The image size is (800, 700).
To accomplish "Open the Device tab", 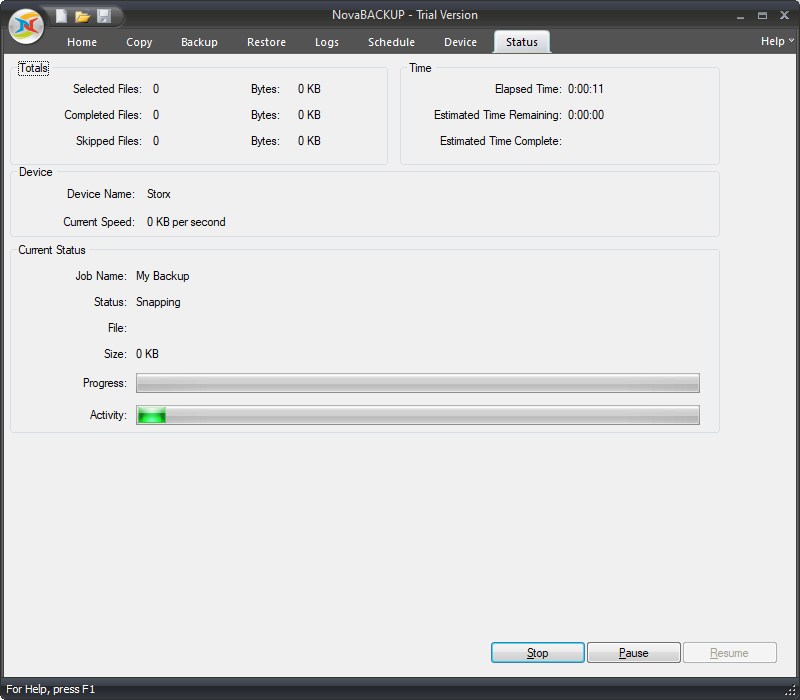I will click(460, 42).
